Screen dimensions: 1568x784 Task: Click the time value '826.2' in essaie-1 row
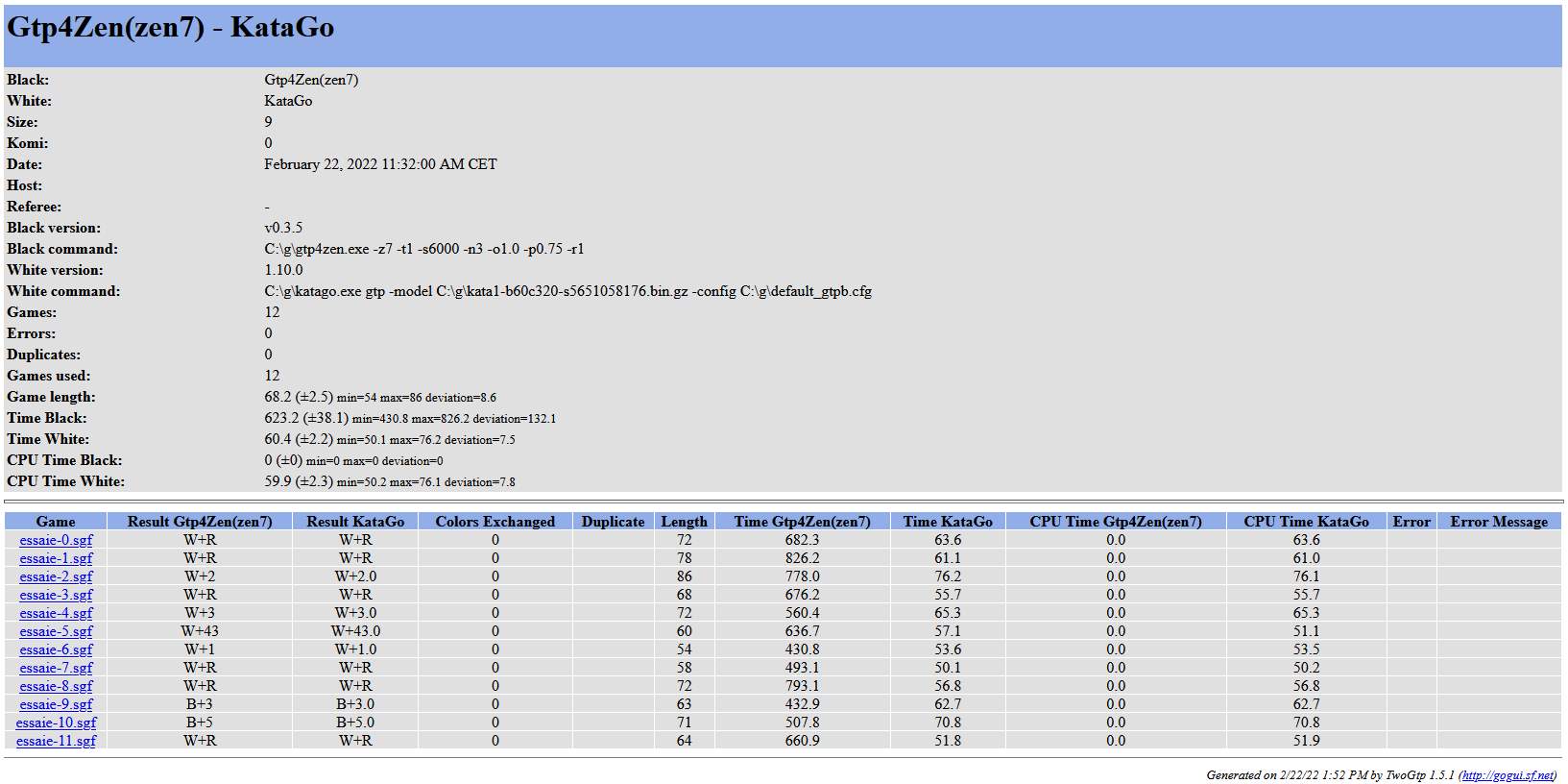pos(803,558)
